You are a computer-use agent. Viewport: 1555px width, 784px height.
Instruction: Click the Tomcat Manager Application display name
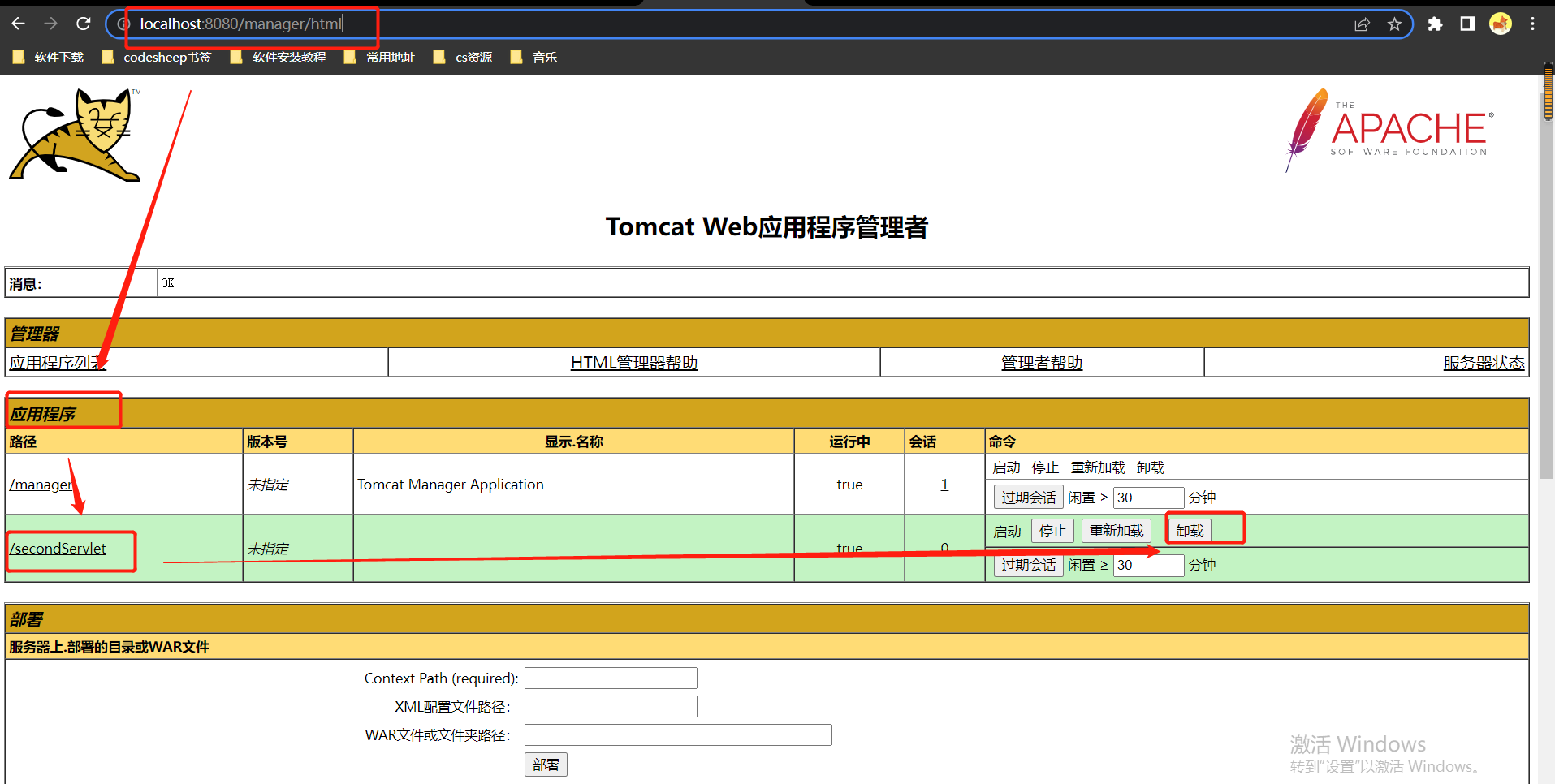click(x=451, y=485)
